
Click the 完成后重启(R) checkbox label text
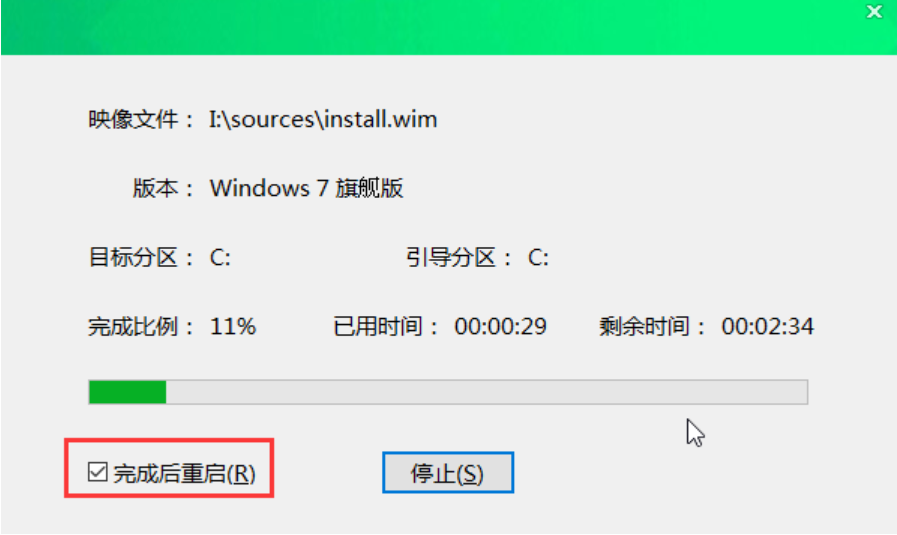184,474
